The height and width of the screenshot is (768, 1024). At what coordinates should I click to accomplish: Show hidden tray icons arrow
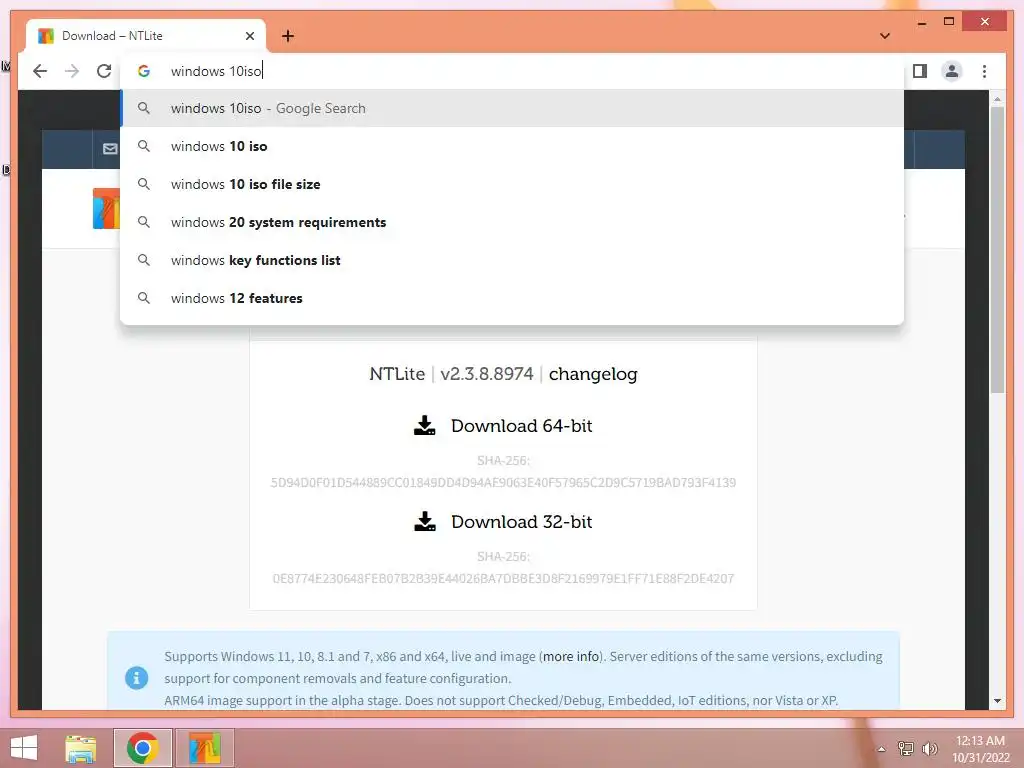881,749
